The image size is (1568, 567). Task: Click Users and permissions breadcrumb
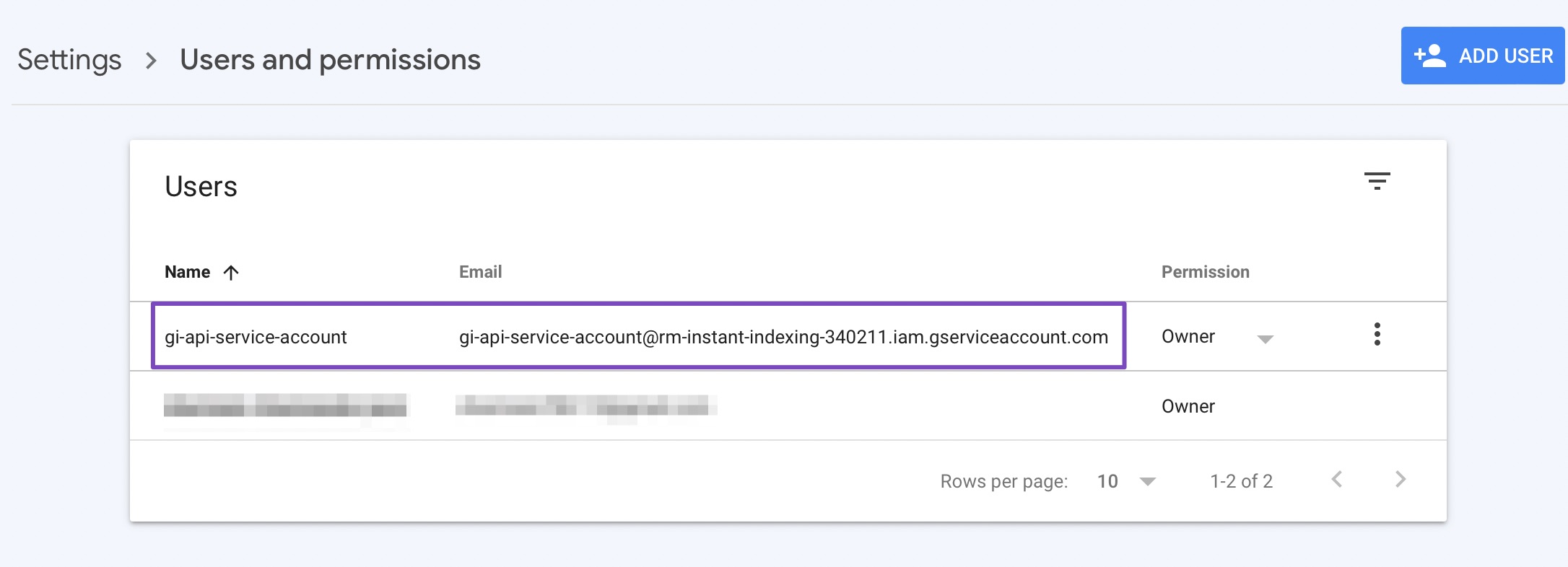pos(330,59)
